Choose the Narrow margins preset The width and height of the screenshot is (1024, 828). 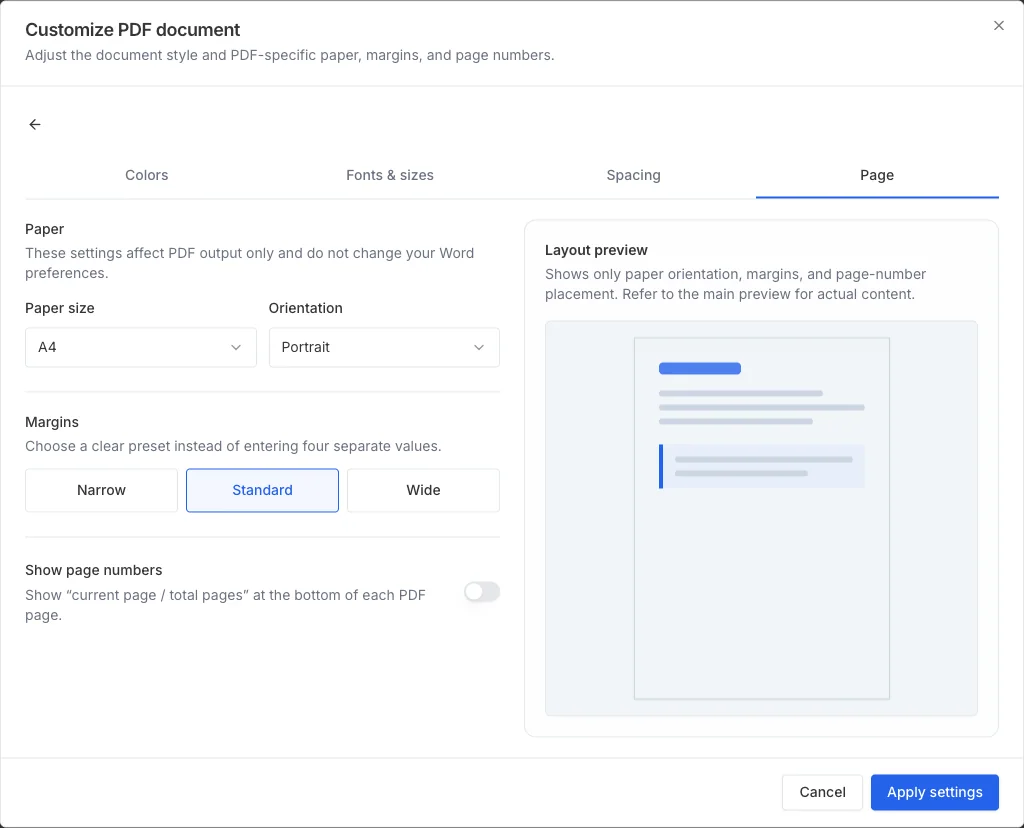click(101, 490)
